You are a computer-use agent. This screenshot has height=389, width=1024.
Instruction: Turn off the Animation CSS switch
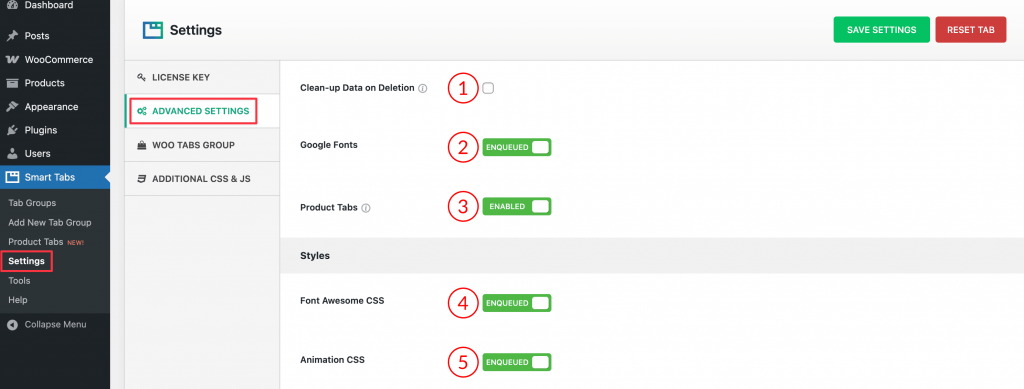[517, 362]
